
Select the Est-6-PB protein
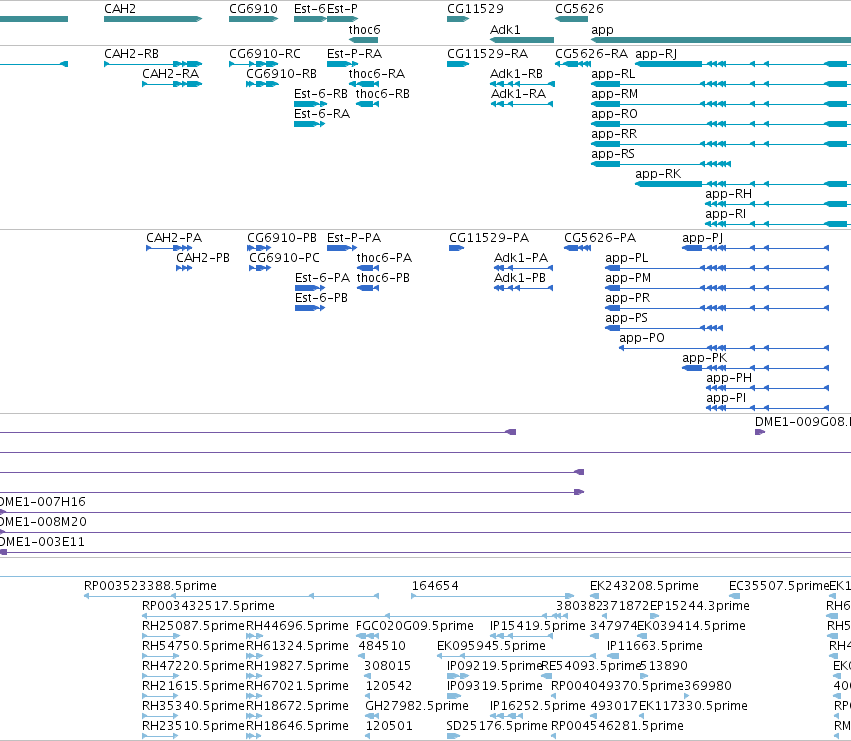coord(310,308)
